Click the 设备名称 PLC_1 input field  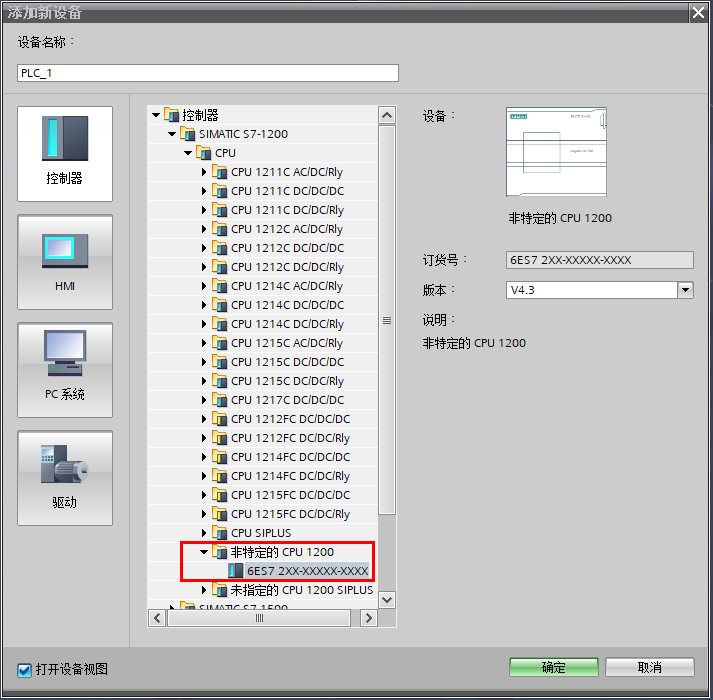[208, 73]
